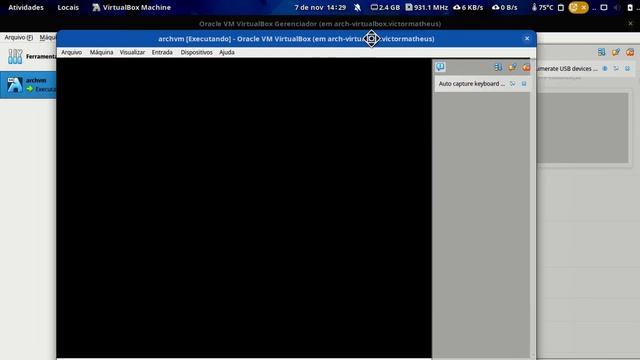Dismiss the USB devices notification in Gerenciador
The height and width of the screenshot is (360, 640).
(x=628, y=69)
